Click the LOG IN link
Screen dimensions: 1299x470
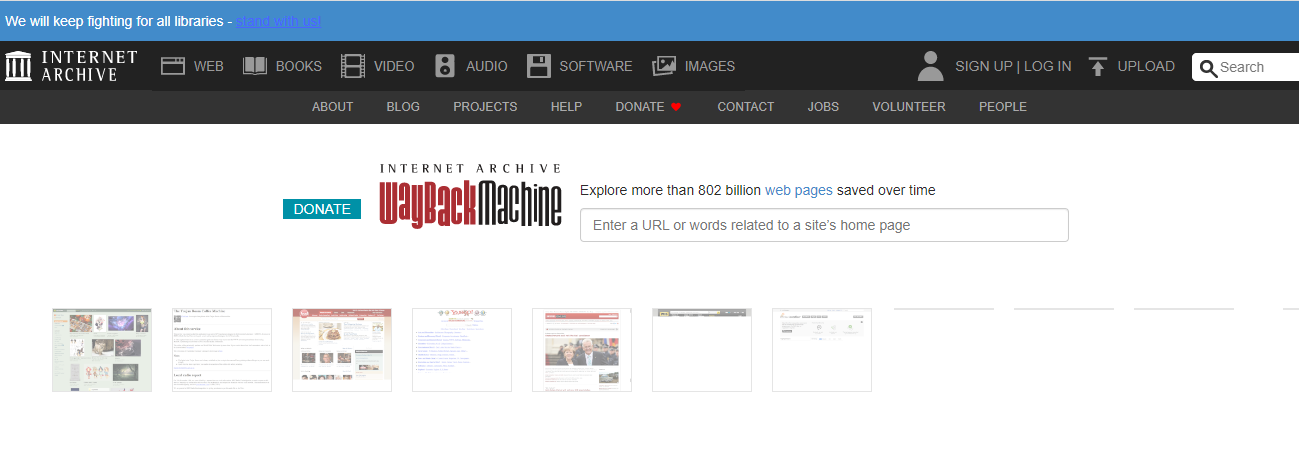1047,66
